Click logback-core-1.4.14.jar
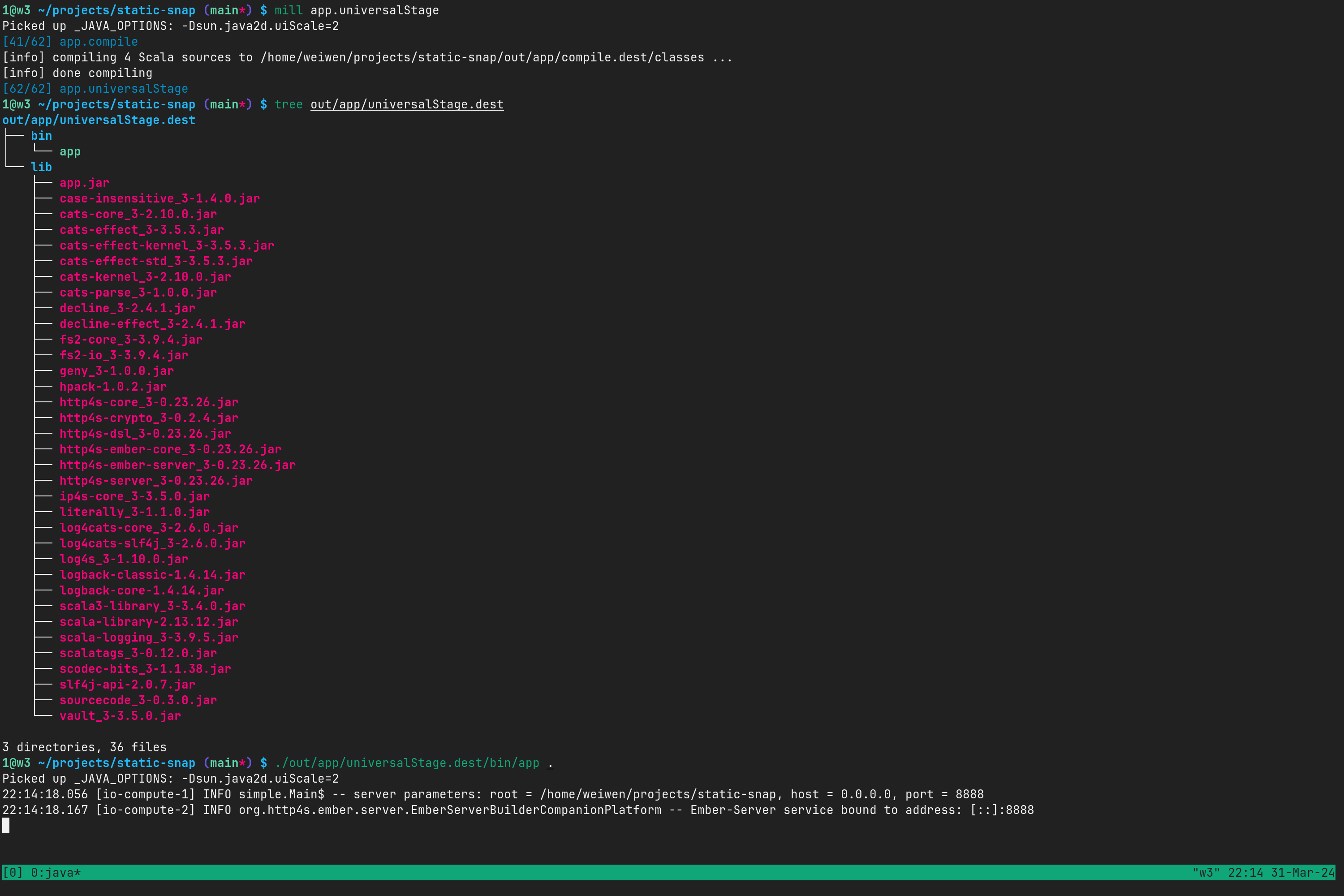 click(142, 591)
